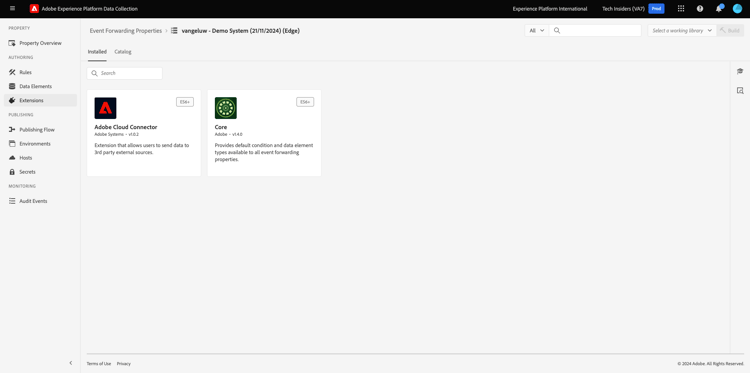Open the user profile avatar
Image resolution: width=750 pixels, height=373 pixels.
(737, 9)
